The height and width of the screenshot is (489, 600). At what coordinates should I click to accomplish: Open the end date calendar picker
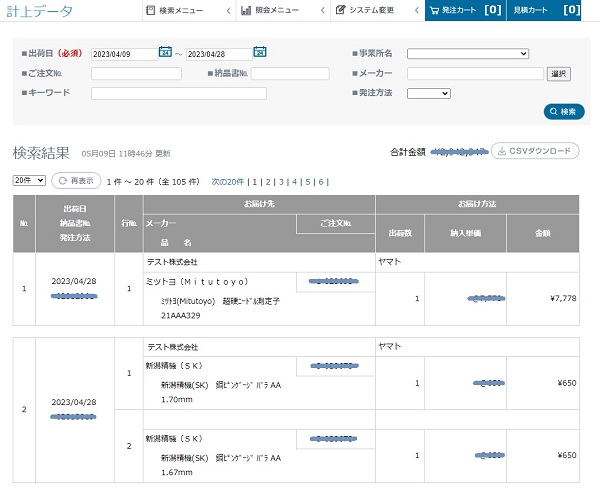(260, 53)
